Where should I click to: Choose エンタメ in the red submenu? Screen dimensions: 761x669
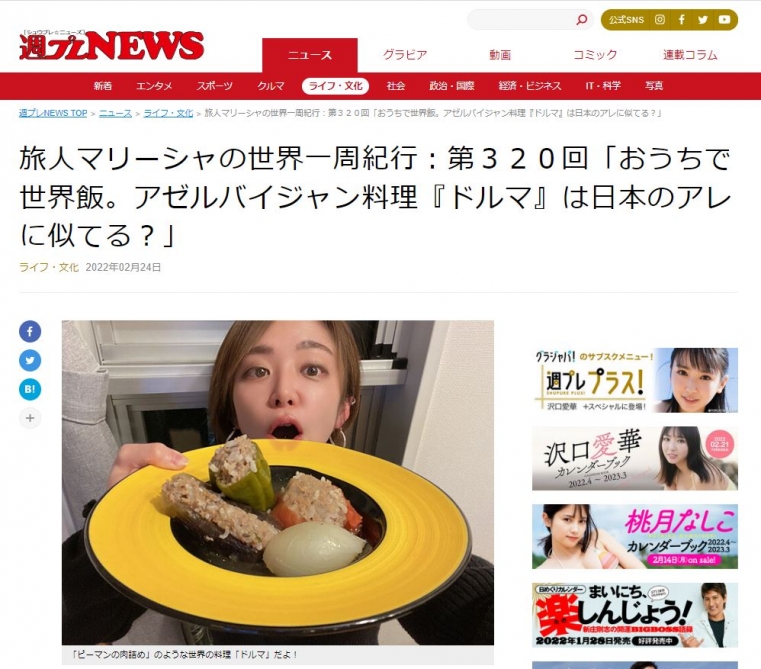coord(154,86)
